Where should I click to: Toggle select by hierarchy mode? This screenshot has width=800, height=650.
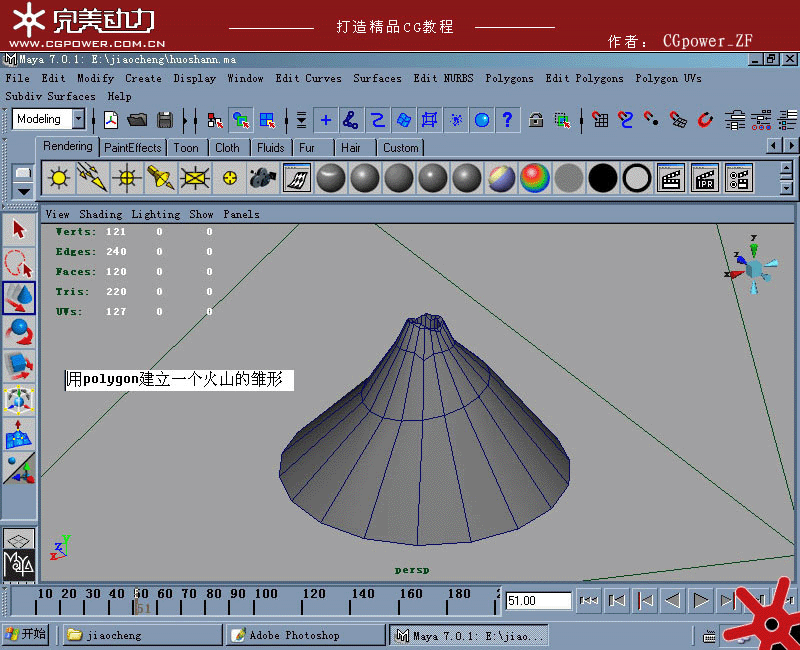point(215,120)
